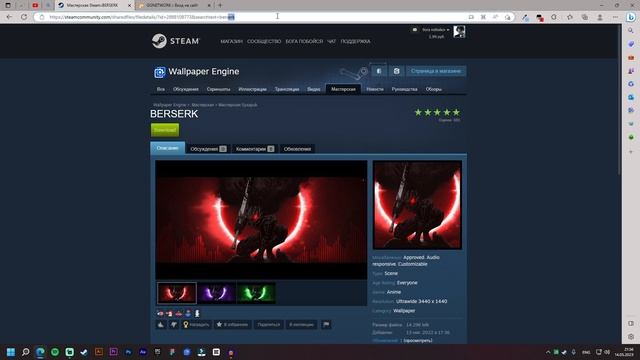Open the ЧАТ link in Steam header
640x360 pixels.
[331, 41]
